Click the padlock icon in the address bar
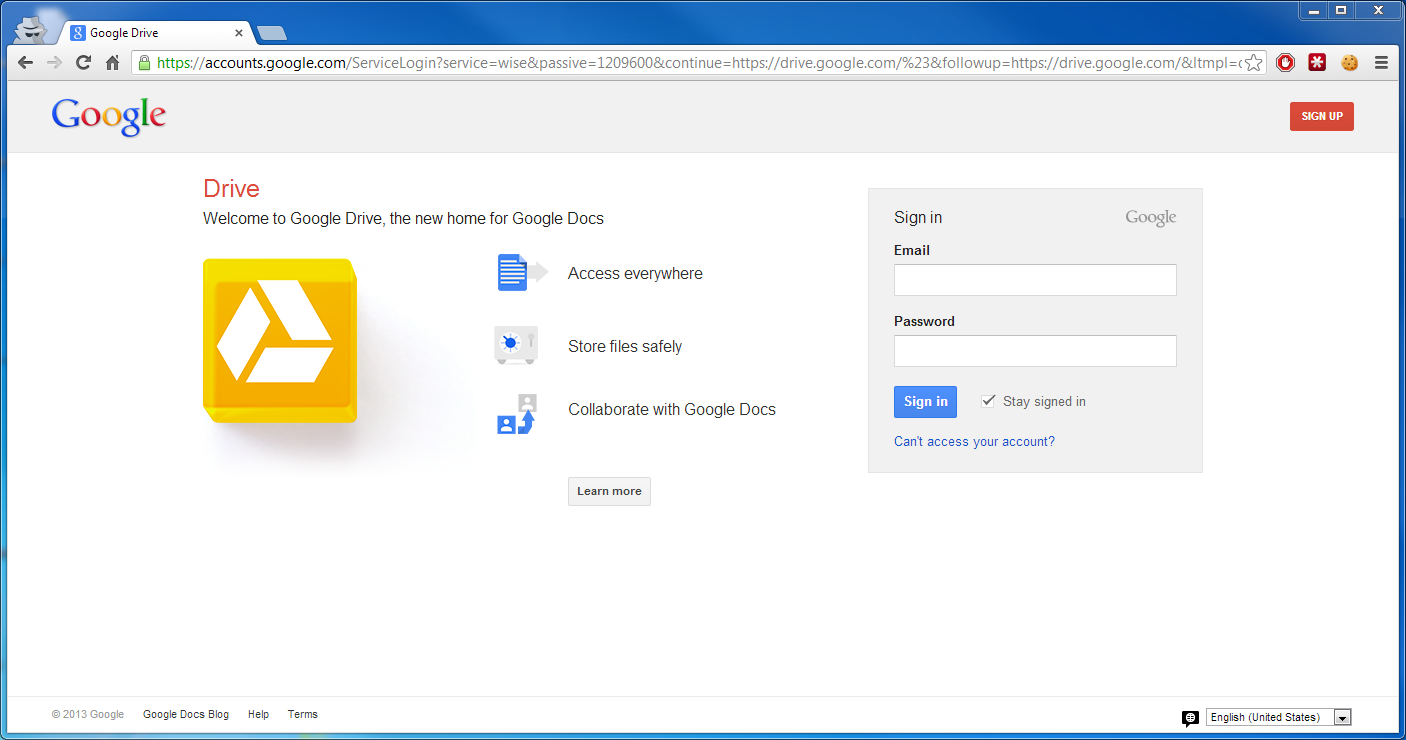This screenshot has width=1406, height=740. 146,62
